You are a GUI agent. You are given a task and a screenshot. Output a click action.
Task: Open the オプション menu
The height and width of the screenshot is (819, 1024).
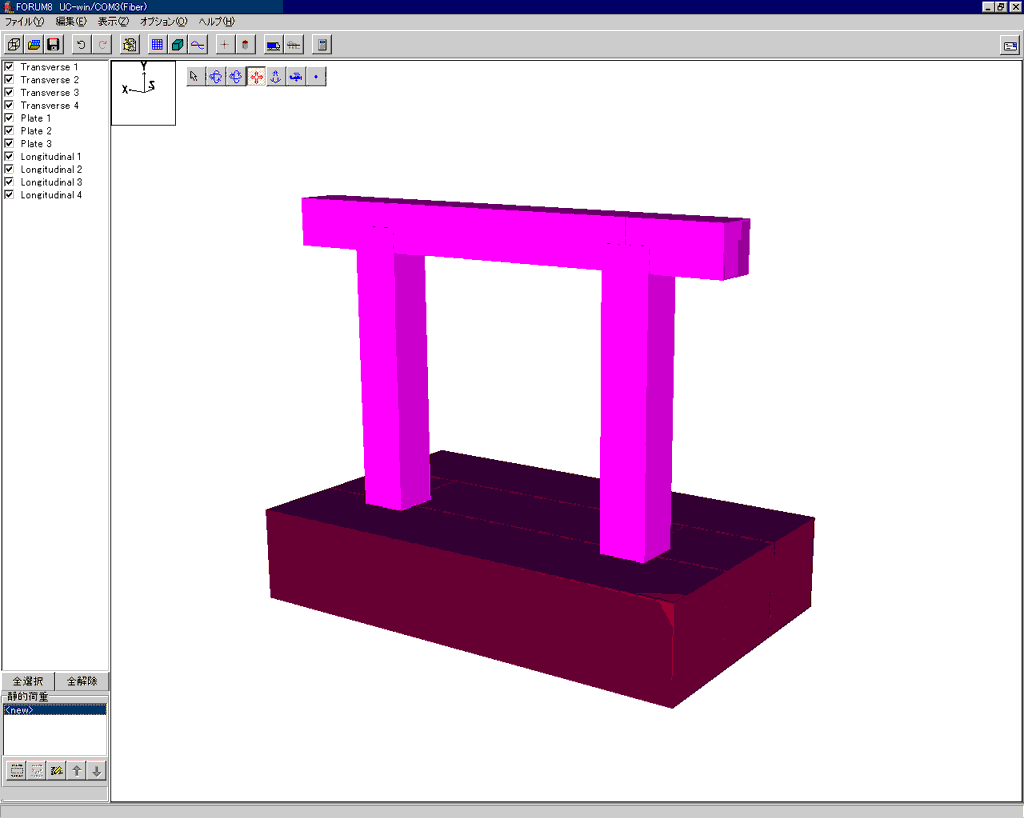tap(163, 21)
